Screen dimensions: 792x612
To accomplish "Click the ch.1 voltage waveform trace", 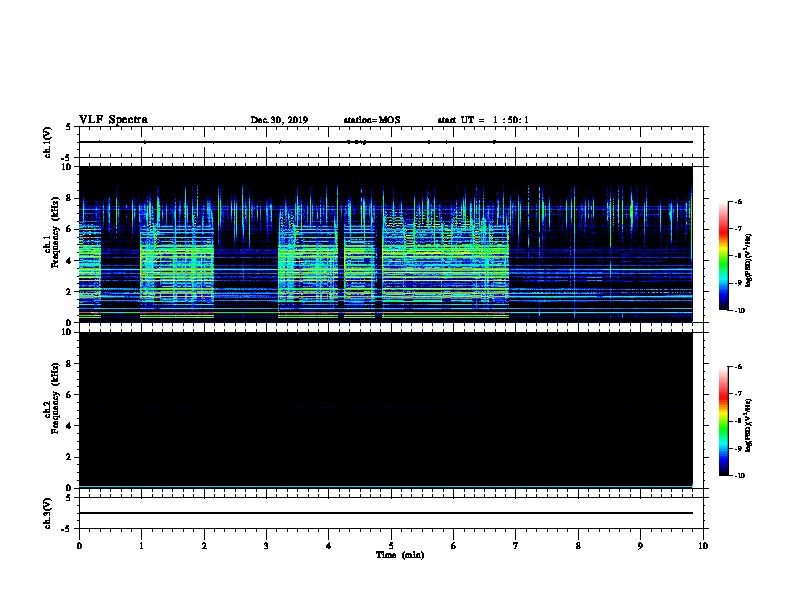I will 385,142.
